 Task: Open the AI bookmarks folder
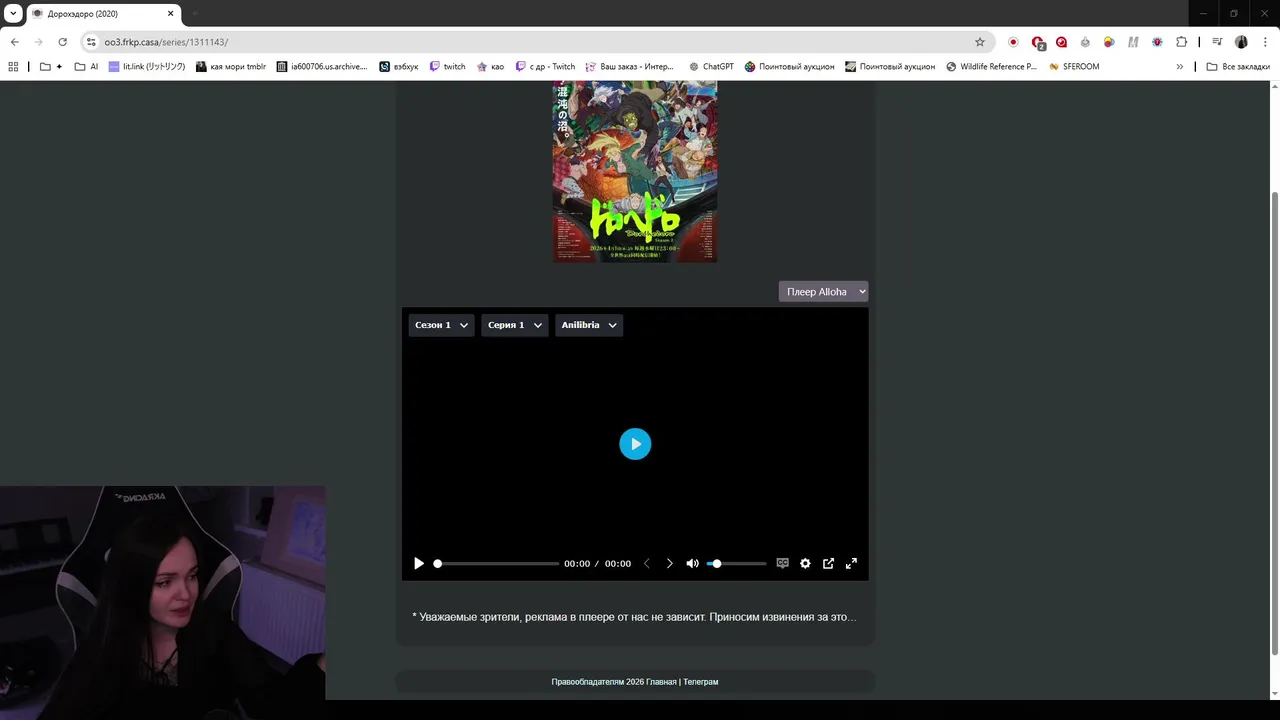click(86, 67)
